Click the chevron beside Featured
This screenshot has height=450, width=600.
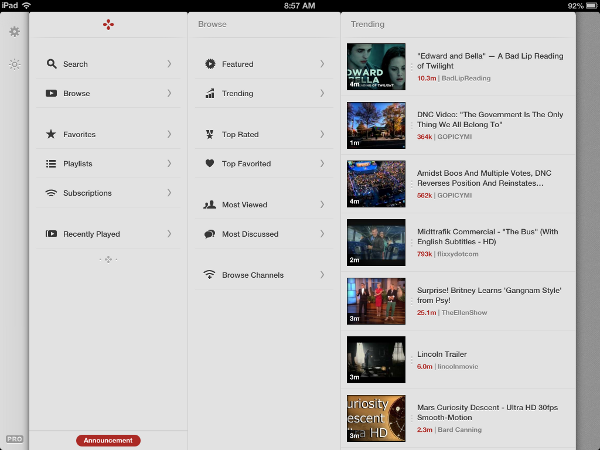tap(322, 64)
